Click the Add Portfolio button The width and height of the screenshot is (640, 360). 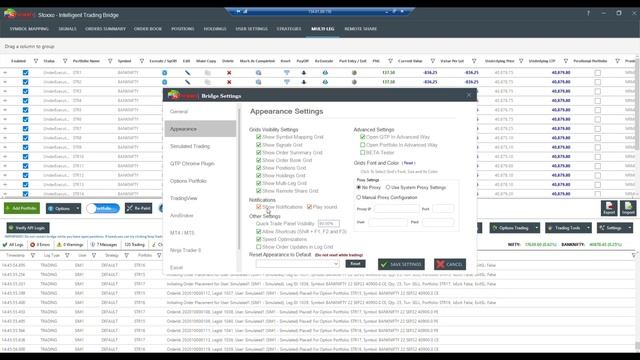pos(22,209)
